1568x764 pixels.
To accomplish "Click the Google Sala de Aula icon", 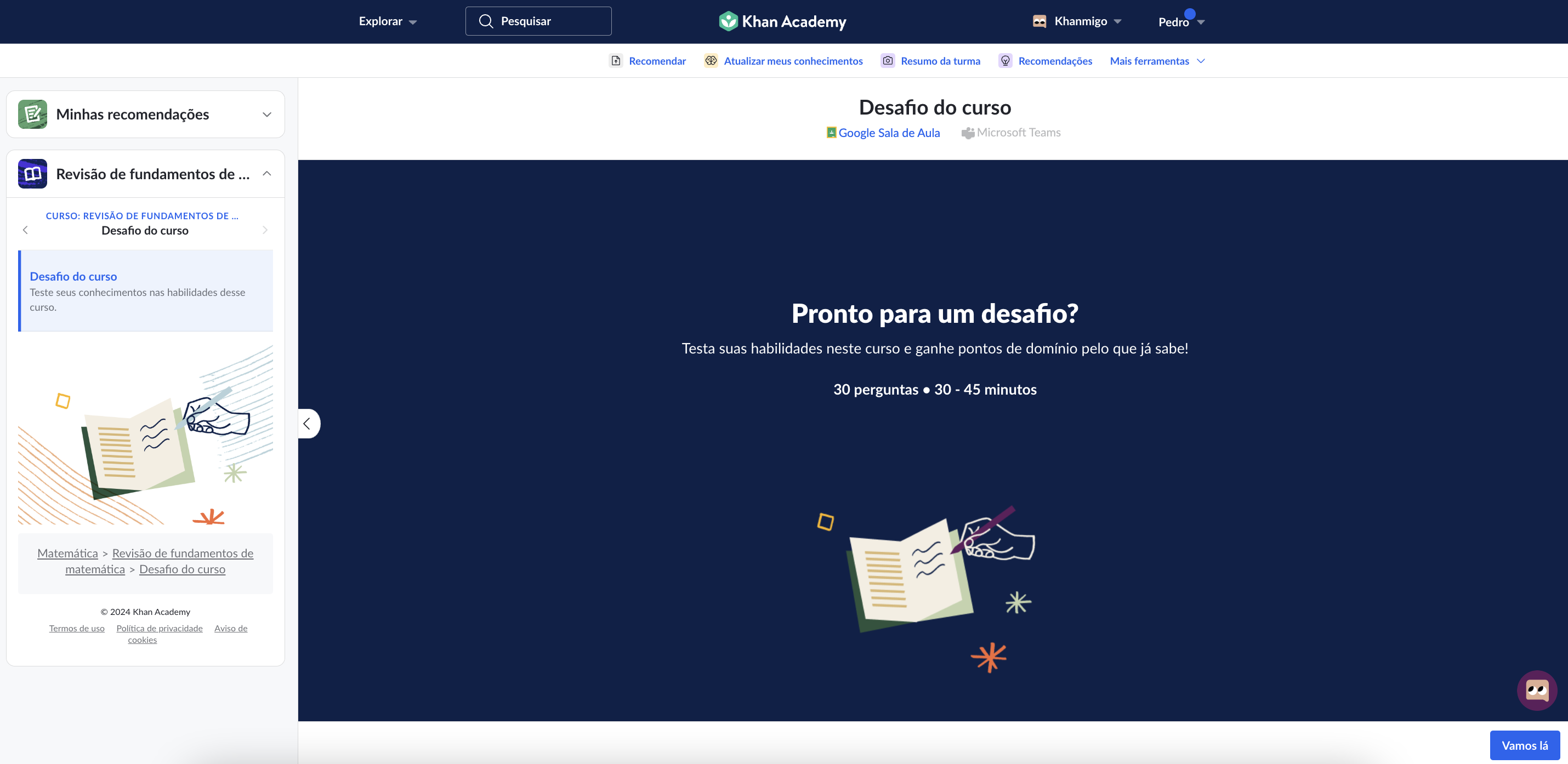I will click(832, 133).
